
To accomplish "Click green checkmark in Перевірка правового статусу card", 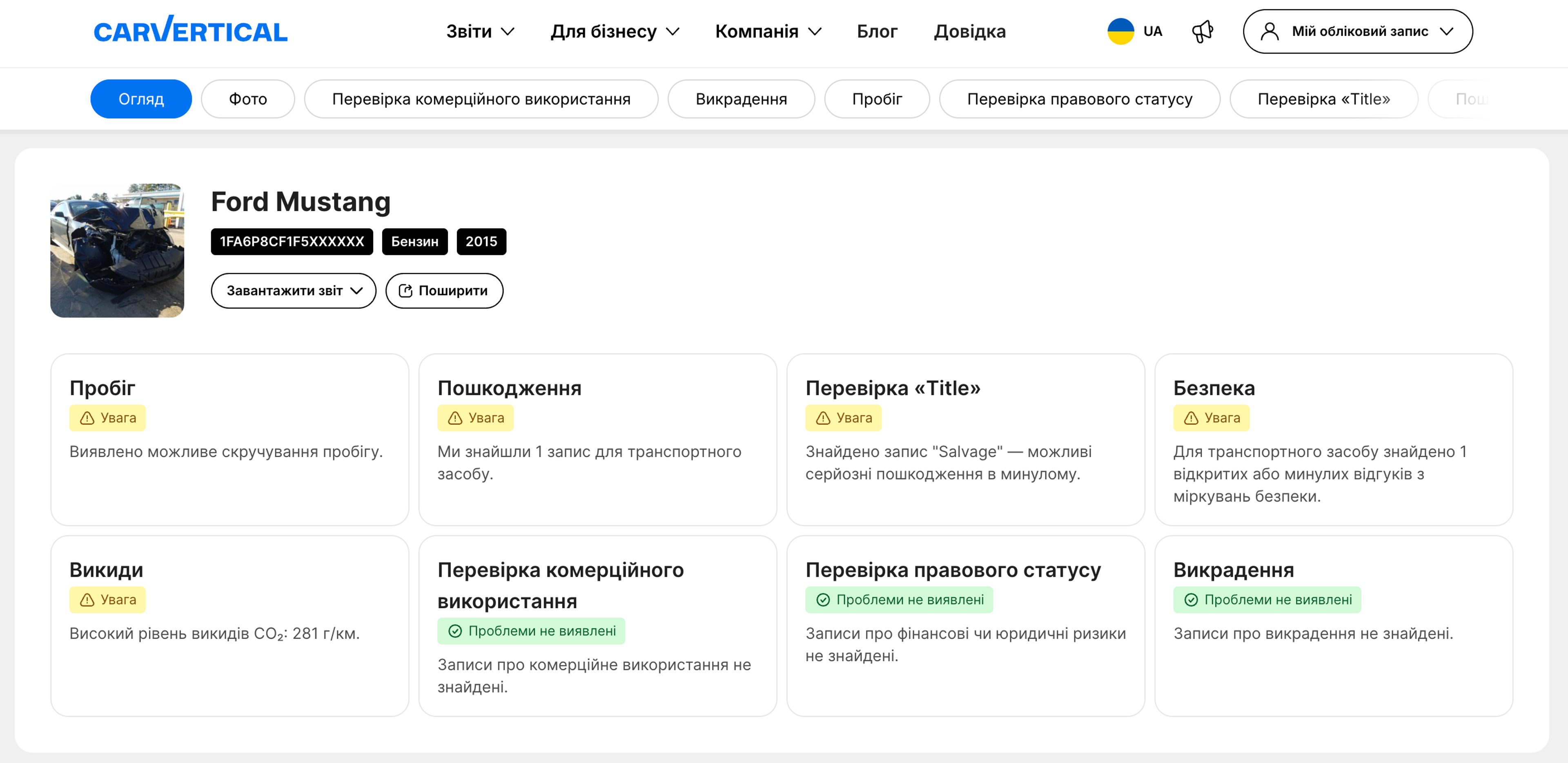I will [823, 600].
